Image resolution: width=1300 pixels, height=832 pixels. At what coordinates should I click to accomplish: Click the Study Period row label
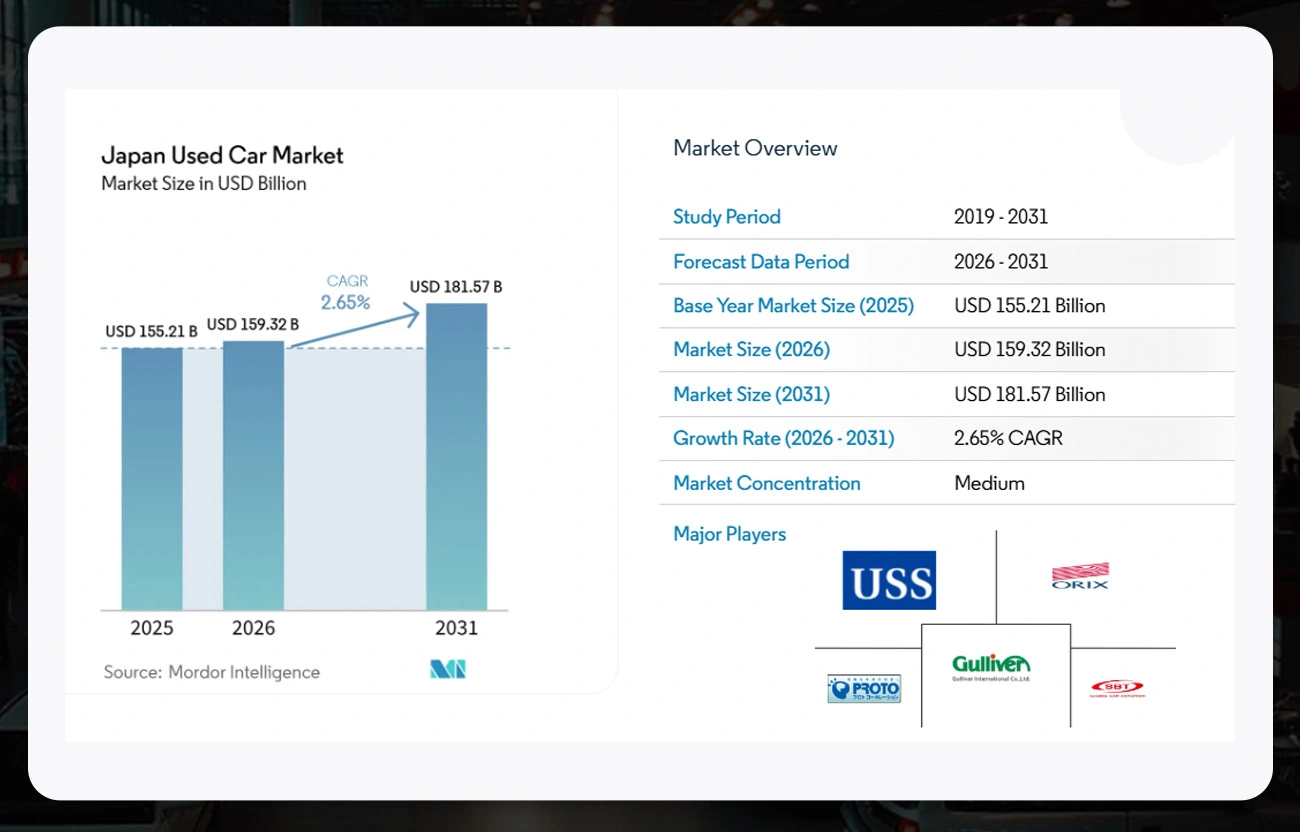pos(727,217)
